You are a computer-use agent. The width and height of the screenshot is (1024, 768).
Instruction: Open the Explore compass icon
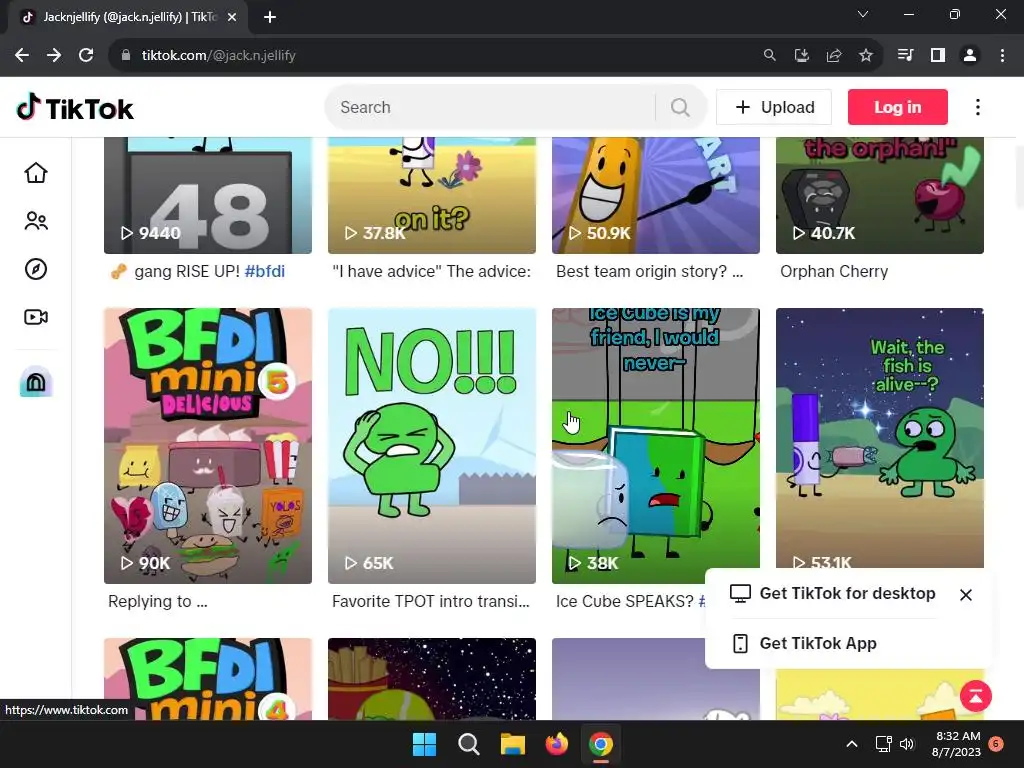[x=36, y=269]
